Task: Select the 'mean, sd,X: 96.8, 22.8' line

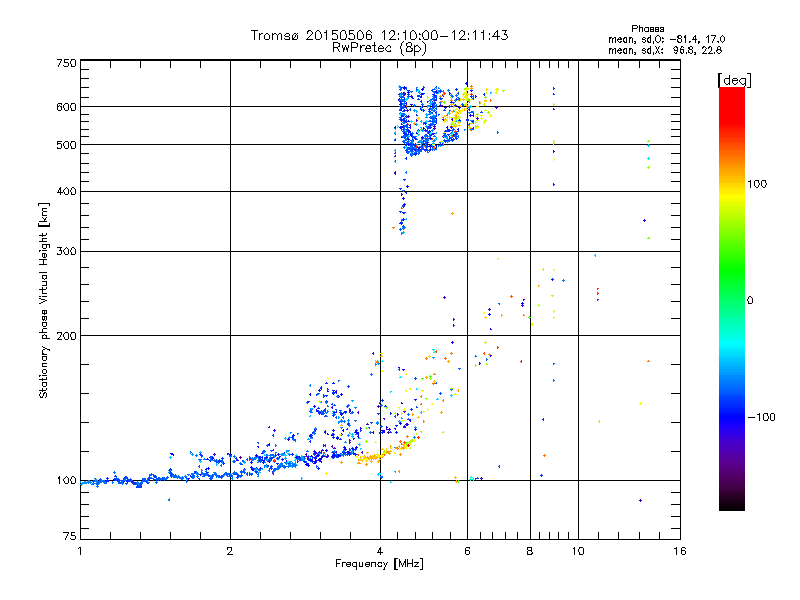Action: coord(665,50)
